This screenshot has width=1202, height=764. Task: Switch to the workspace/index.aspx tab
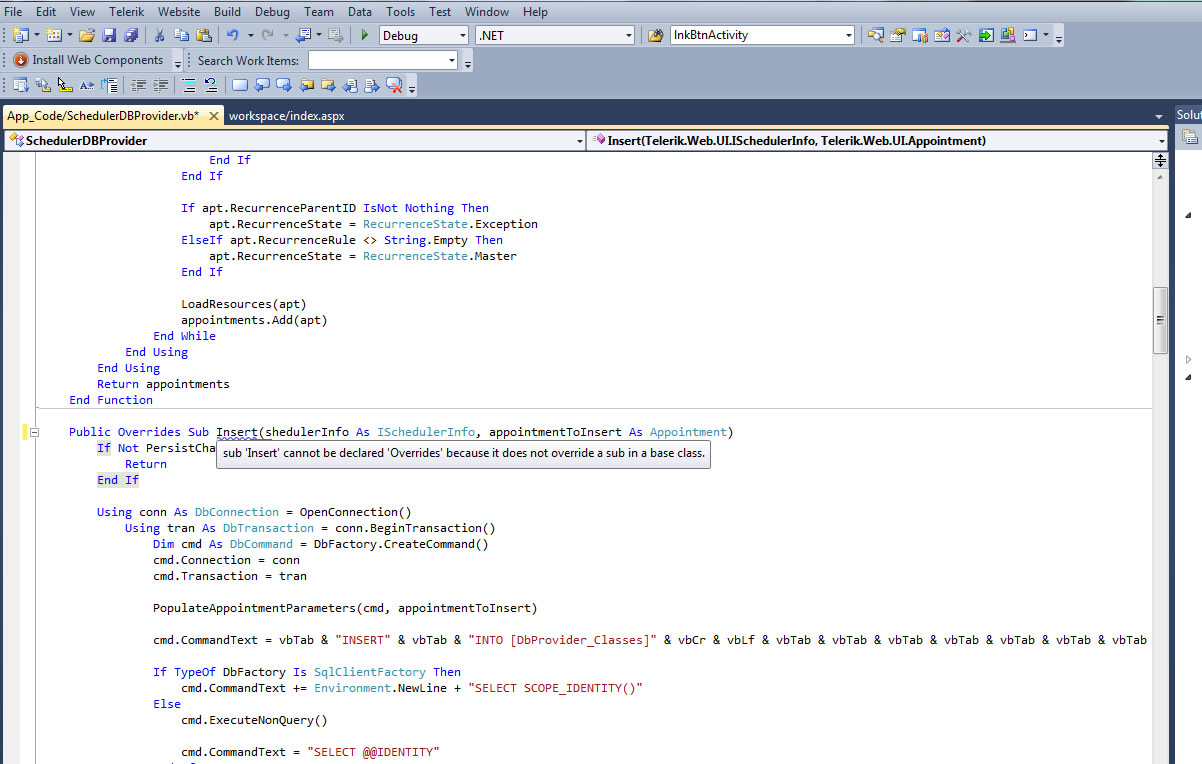(286, 116)
